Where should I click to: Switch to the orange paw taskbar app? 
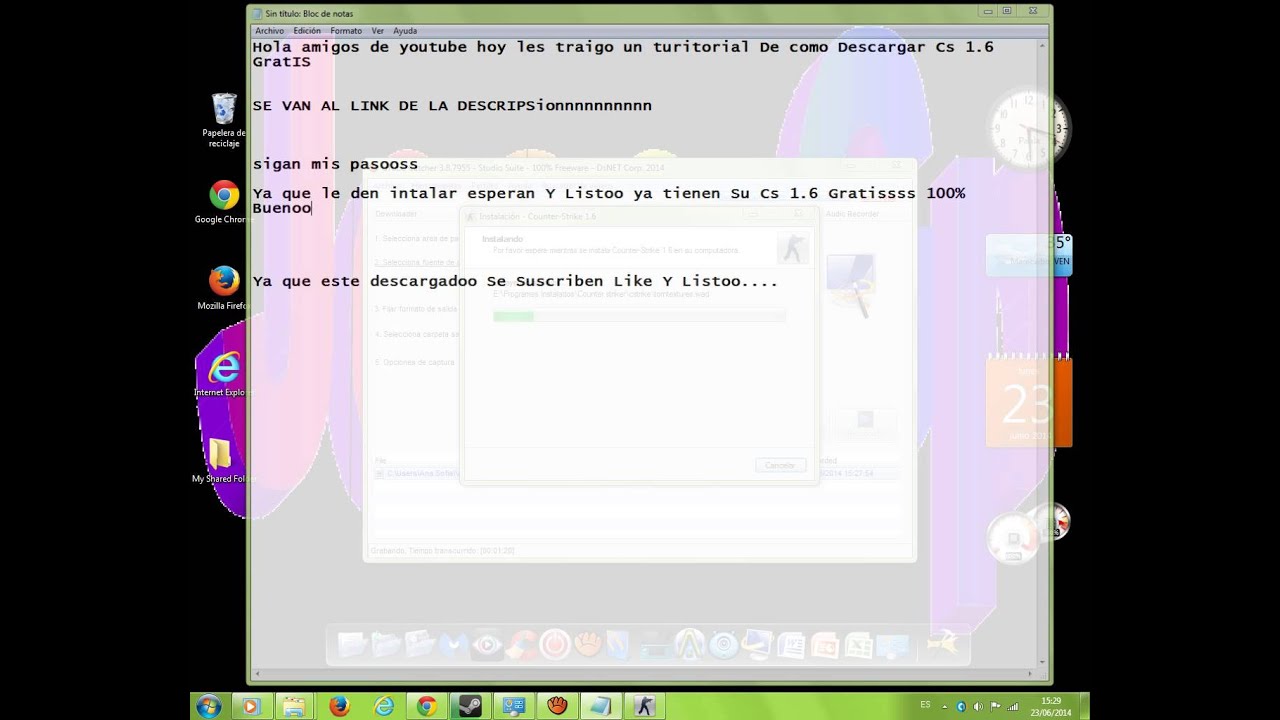pyautogui.click(x=557, y=706)
